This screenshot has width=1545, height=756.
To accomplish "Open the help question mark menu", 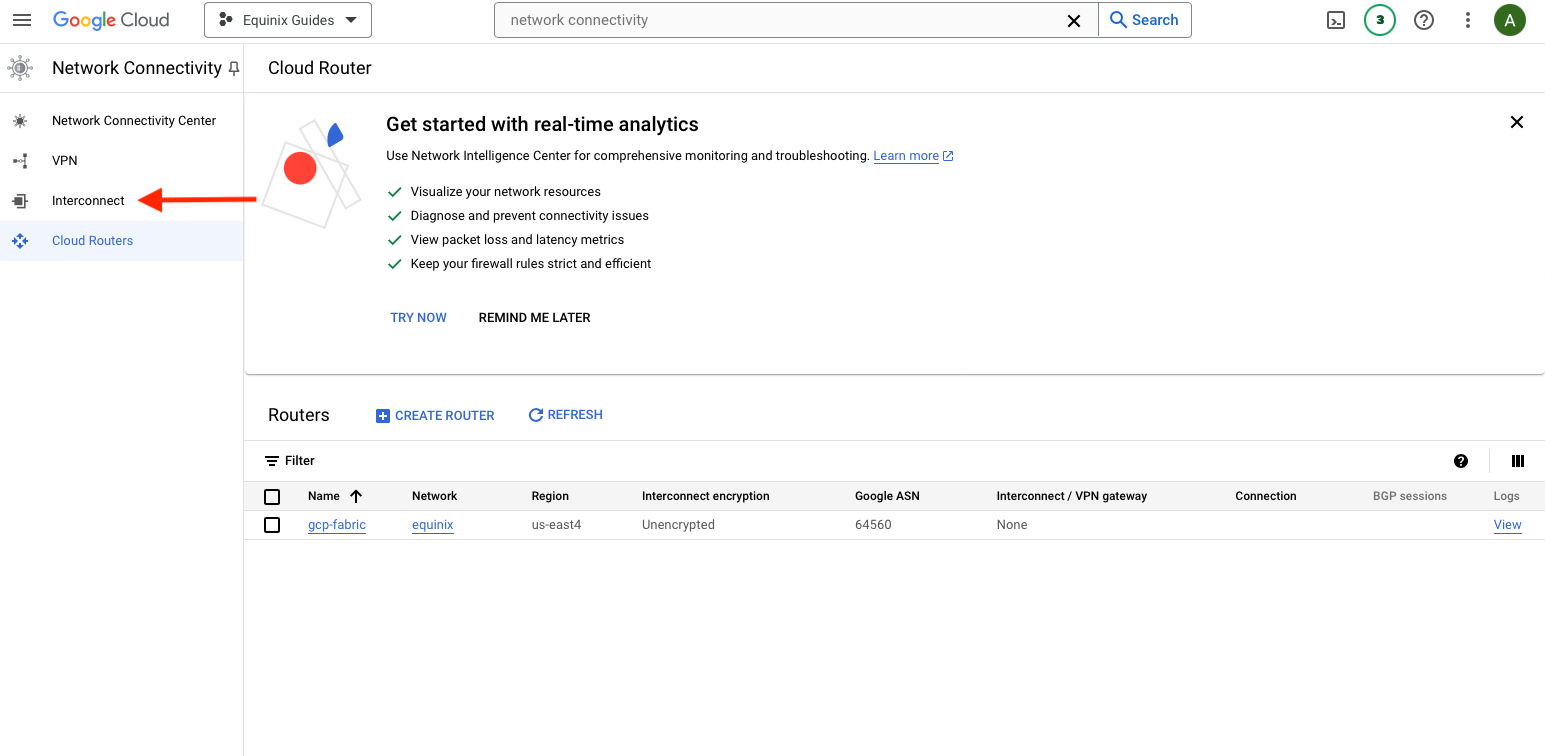I will (1424, 20).
